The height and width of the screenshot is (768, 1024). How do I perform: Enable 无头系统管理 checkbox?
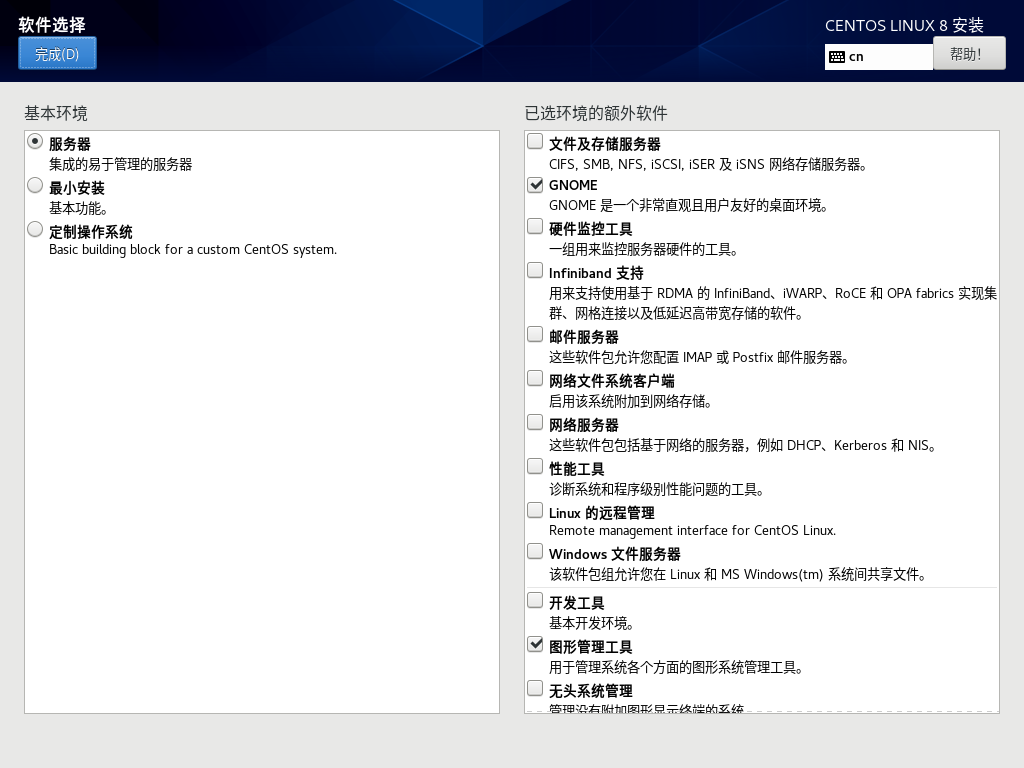(536, 689)
